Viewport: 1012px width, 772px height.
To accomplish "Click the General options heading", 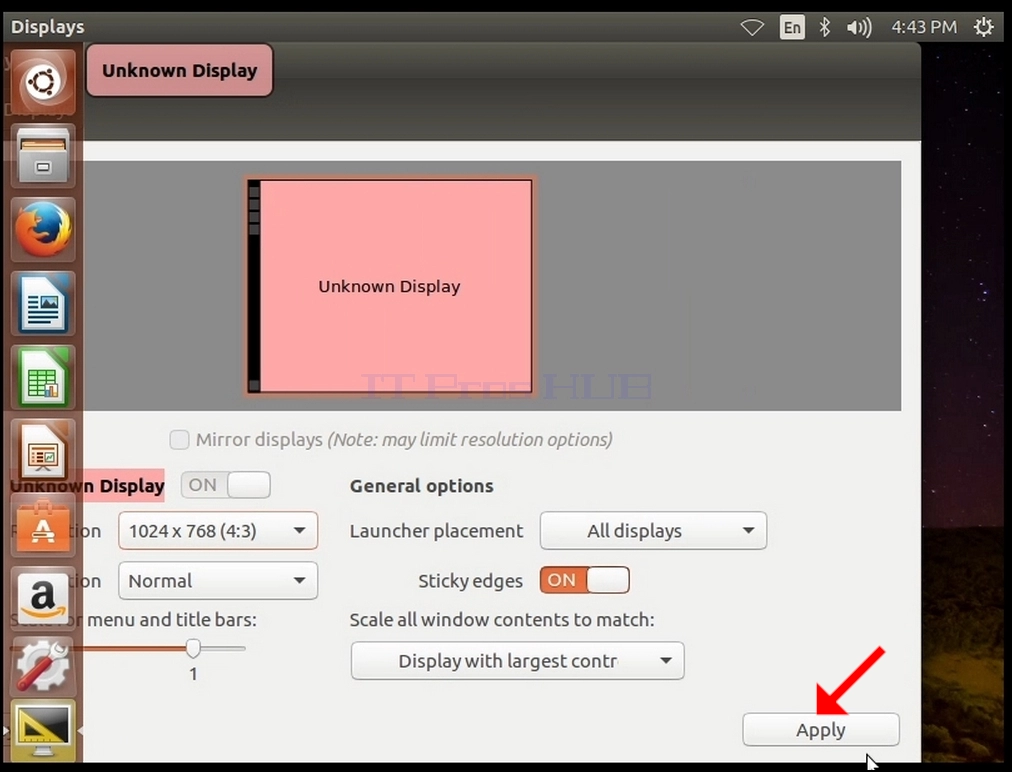I will click(x=421, y=485).
